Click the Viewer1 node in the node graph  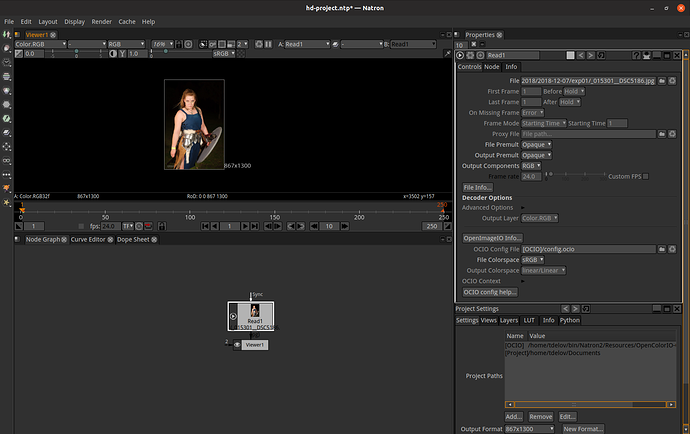[x=254, y=345]
